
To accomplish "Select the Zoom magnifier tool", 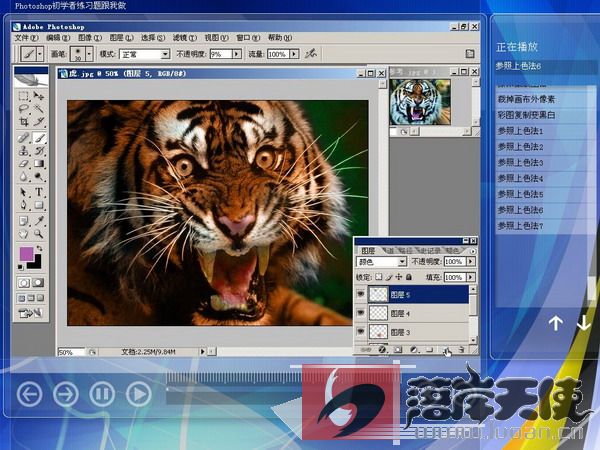I will (39, 234).
